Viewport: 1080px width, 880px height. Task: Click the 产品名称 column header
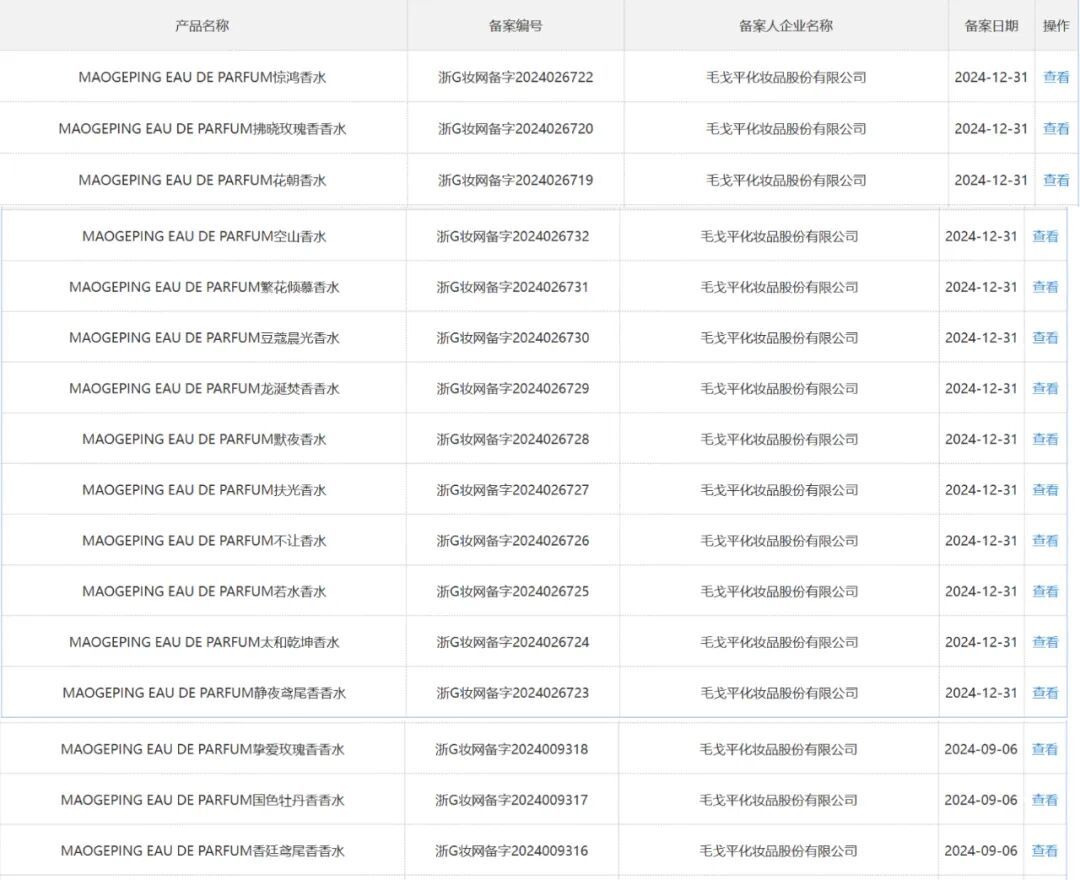202,25
